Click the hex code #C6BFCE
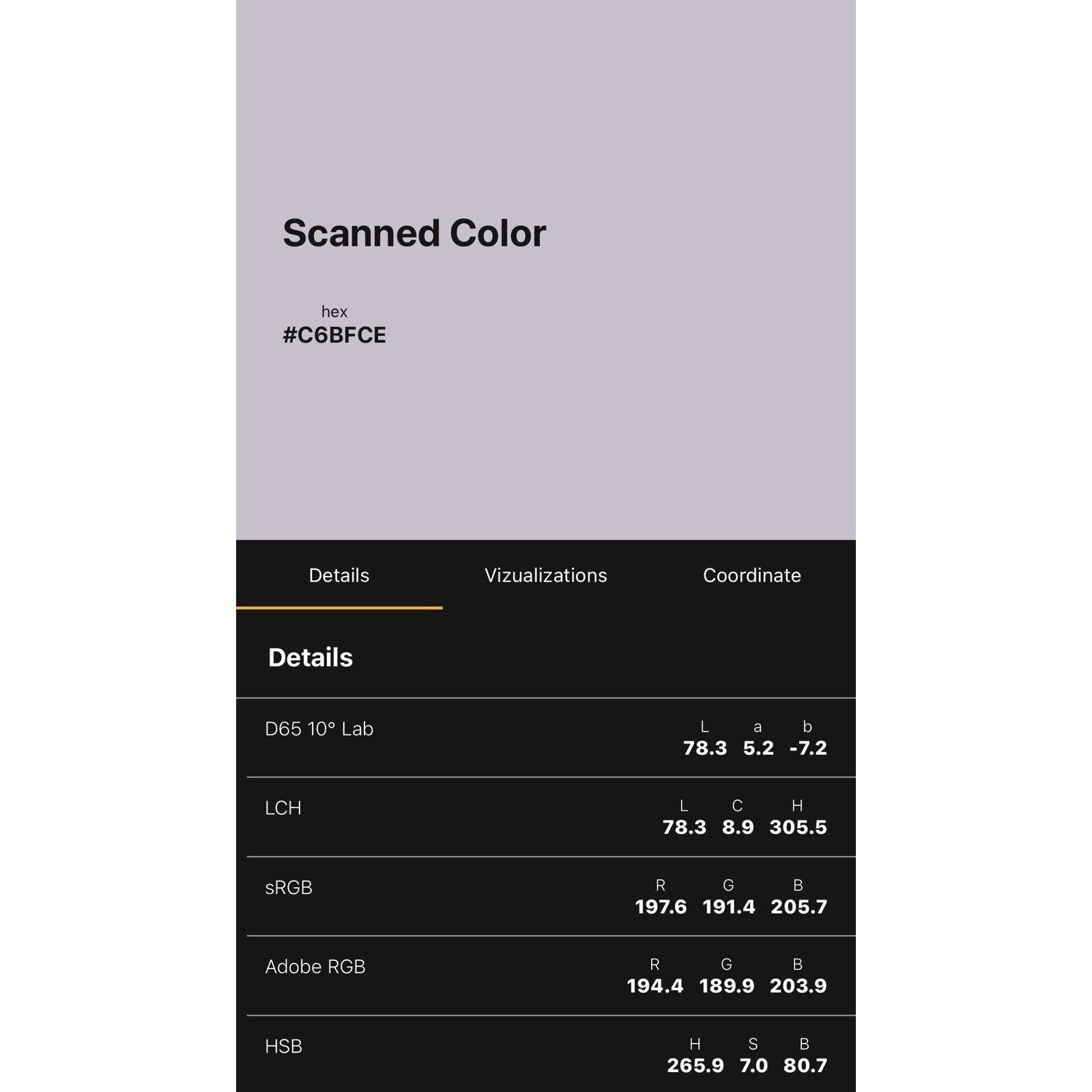The width and height of the screenshot is (1092, 1092). pos(334,335)
